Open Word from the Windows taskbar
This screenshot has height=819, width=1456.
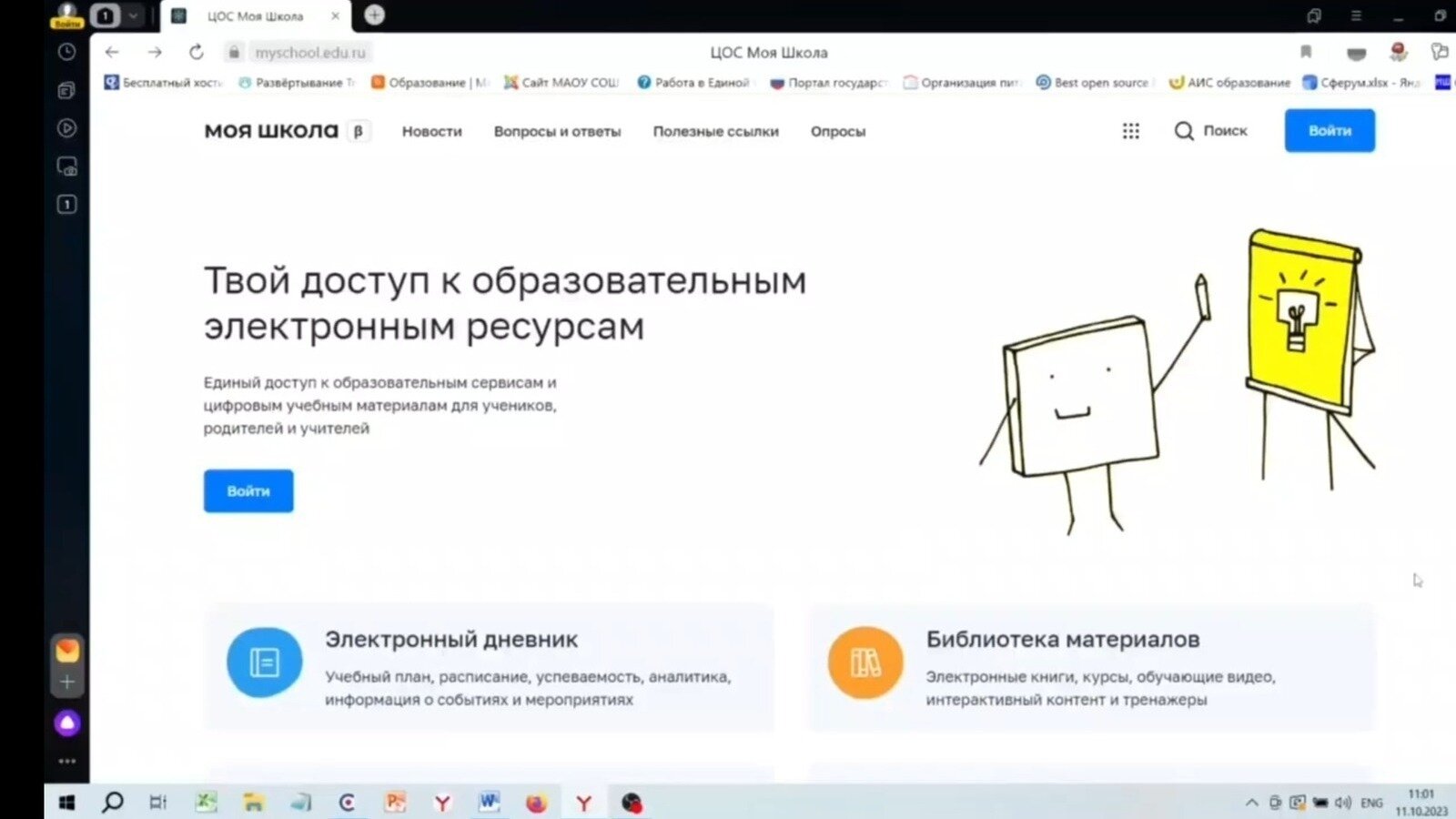tap(489, 802)
